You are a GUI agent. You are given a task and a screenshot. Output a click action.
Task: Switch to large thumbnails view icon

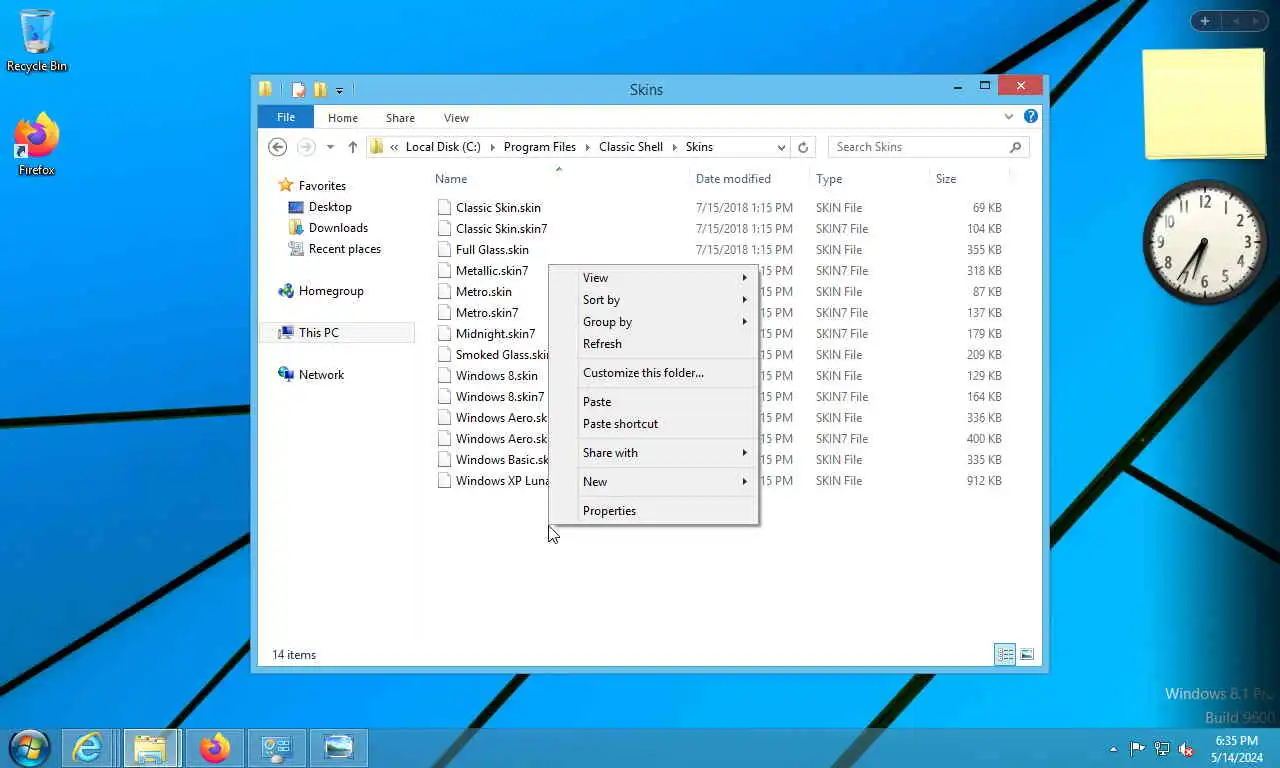click(1027, 655)
